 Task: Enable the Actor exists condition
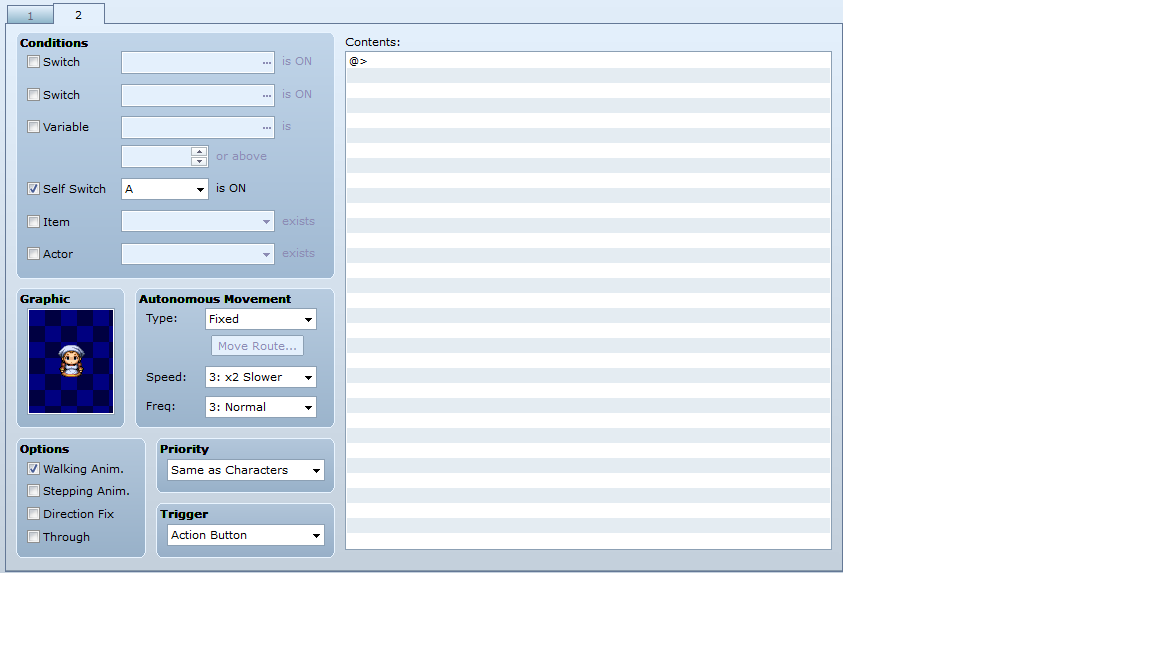(x=33, y=253)
